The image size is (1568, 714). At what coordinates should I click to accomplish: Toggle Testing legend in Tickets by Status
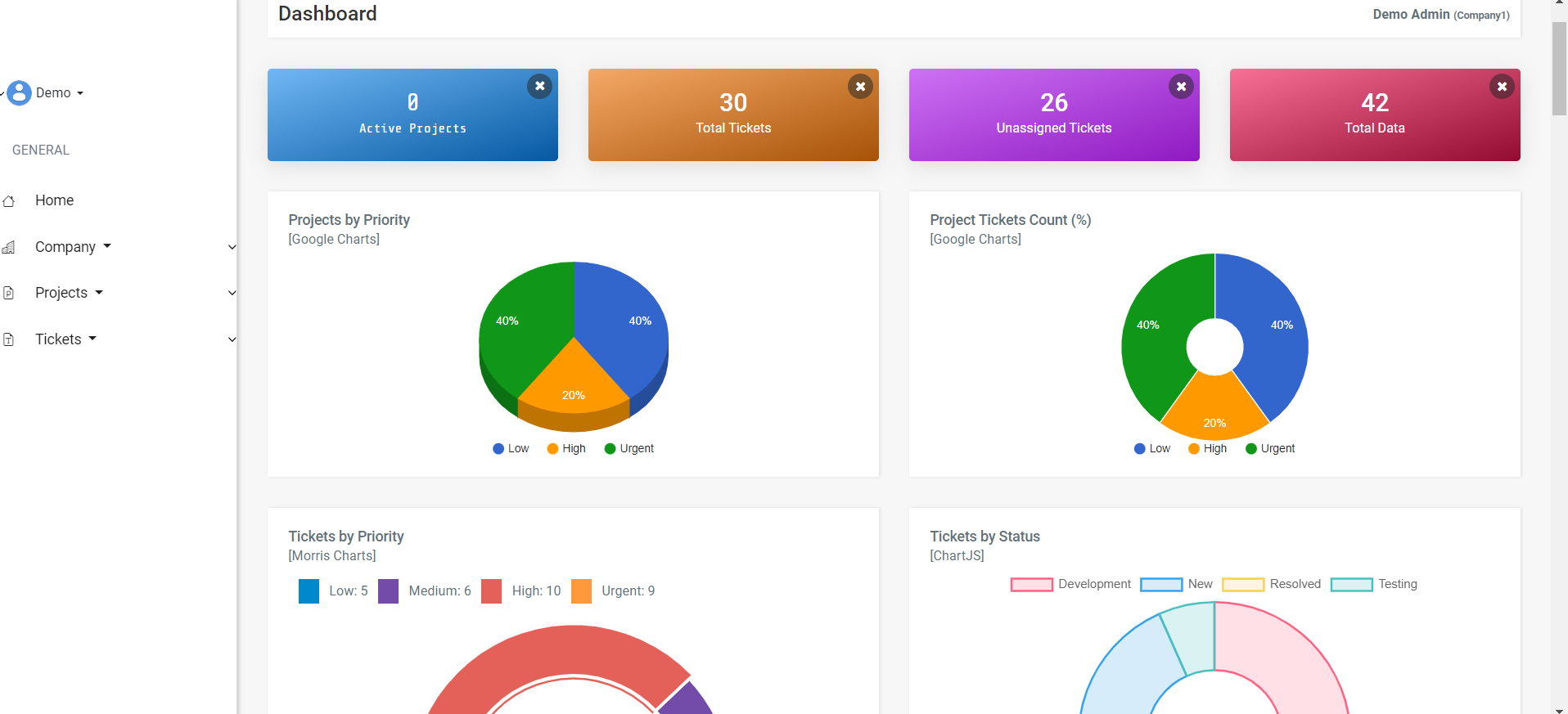(1374, 584)
